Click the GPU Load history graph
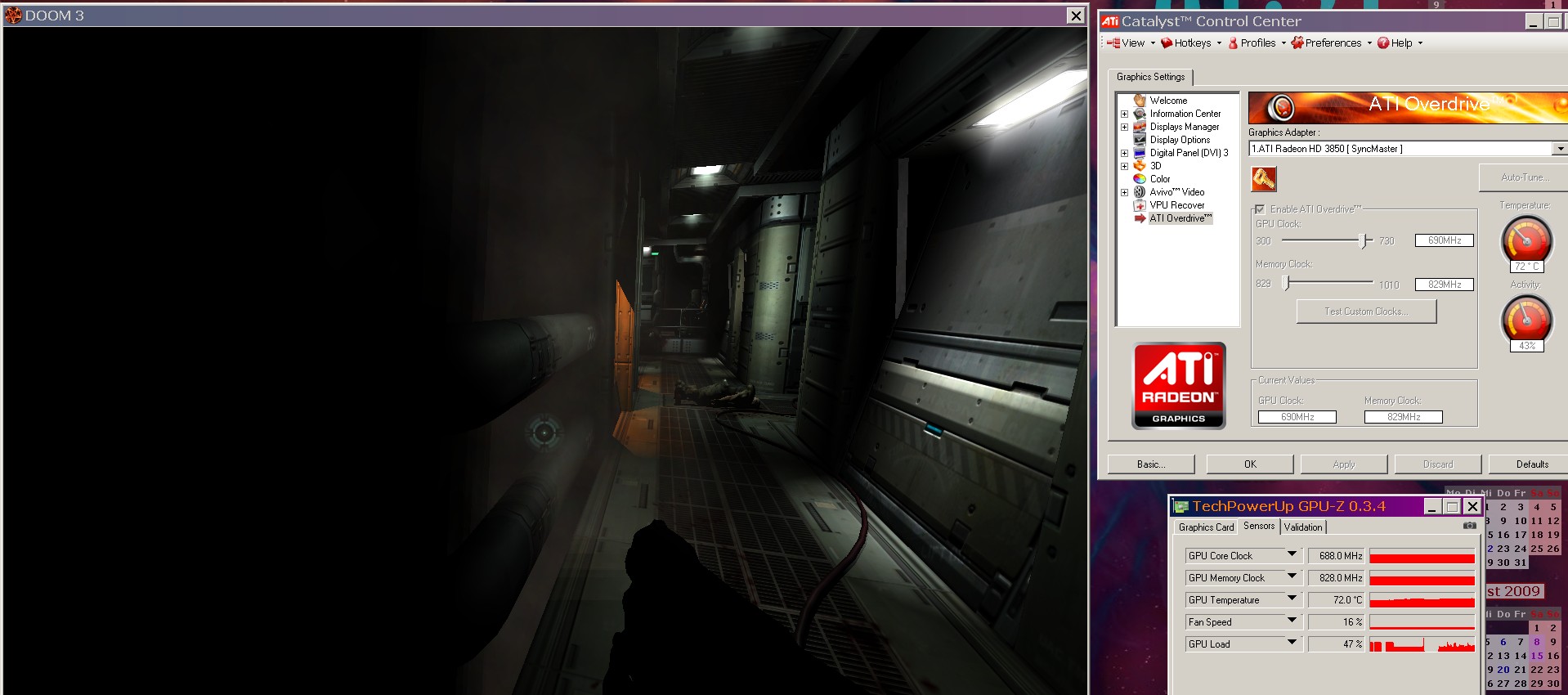The width and height of the screenshot is (1568, 695). click(1422, 644)
